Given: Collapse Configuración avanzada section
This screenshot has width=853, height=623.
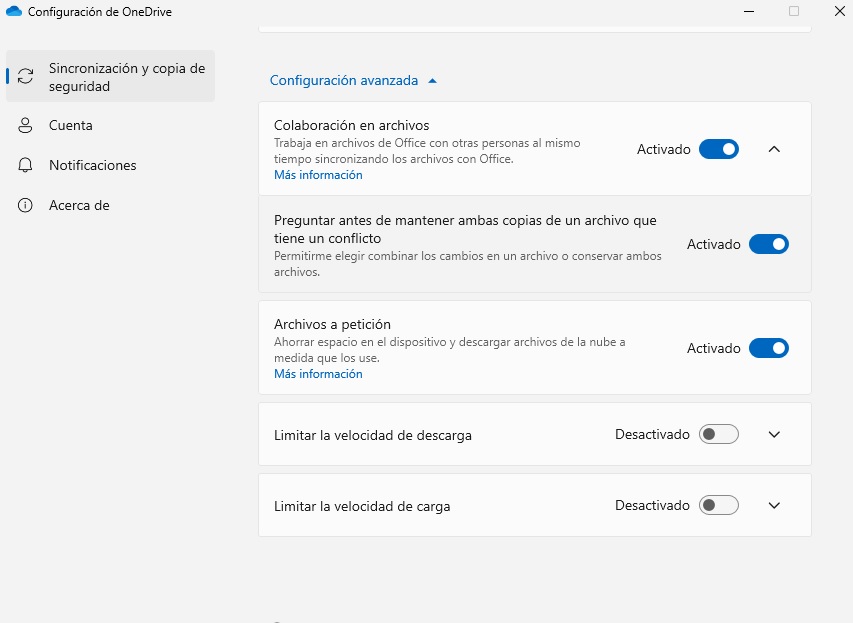Looking at the screenshot, I should [x=354, y=81].
